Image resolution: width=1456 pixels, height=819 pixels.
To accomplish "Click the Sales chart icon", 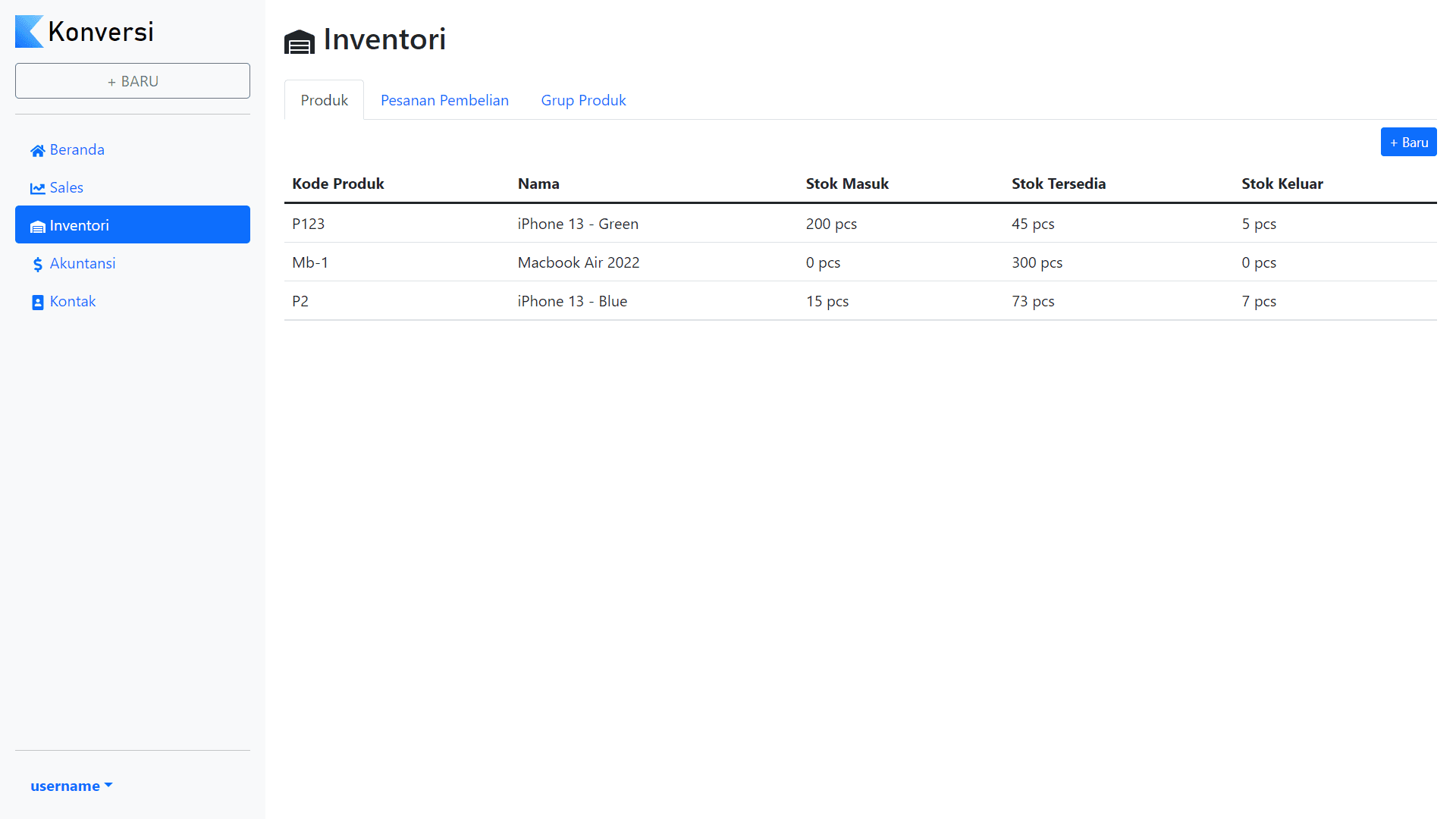I will [37, 189].
